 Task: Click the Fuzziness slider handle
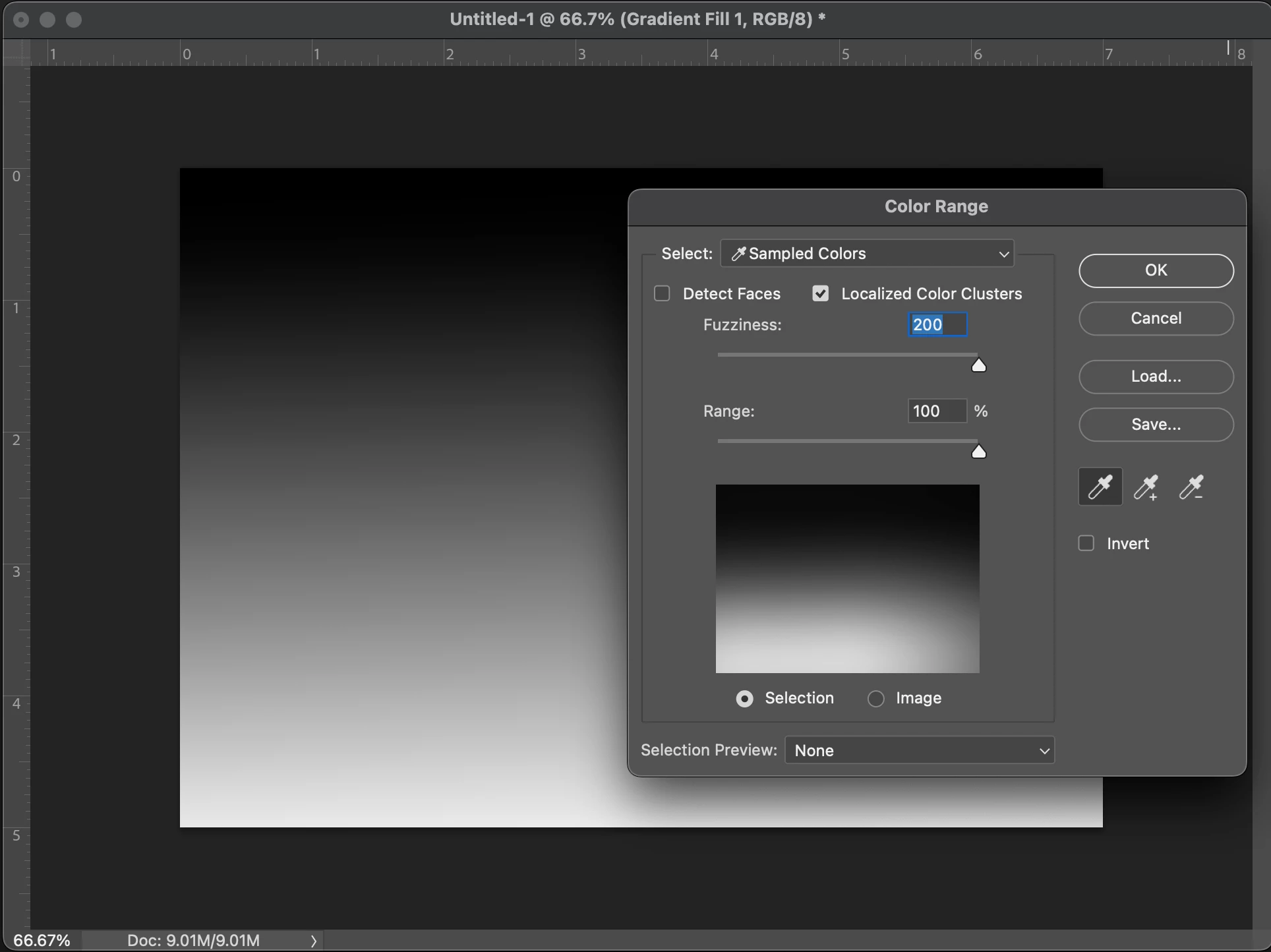[979, 365]
